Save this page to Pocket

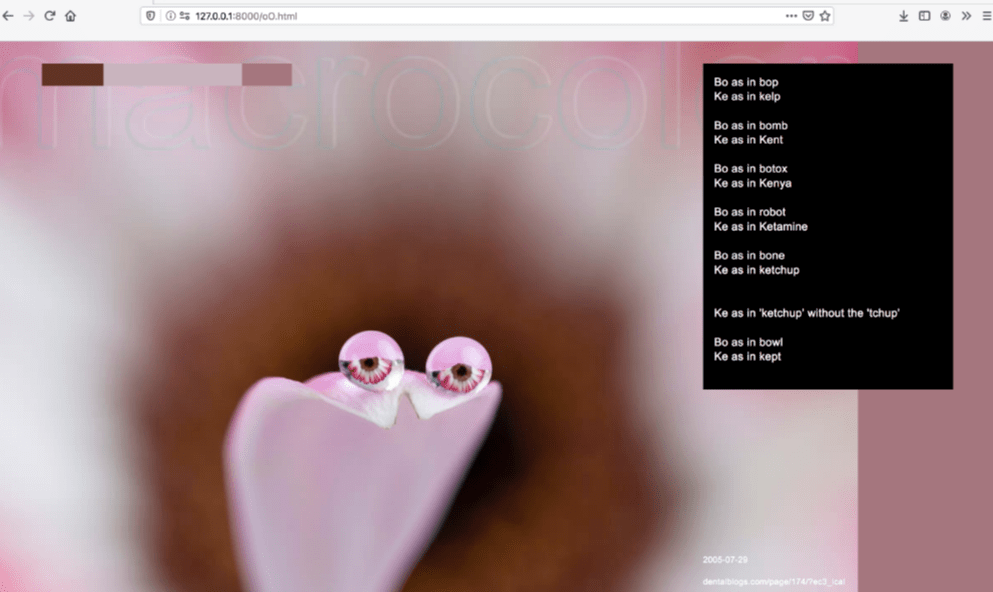click(x=806, y=15)
